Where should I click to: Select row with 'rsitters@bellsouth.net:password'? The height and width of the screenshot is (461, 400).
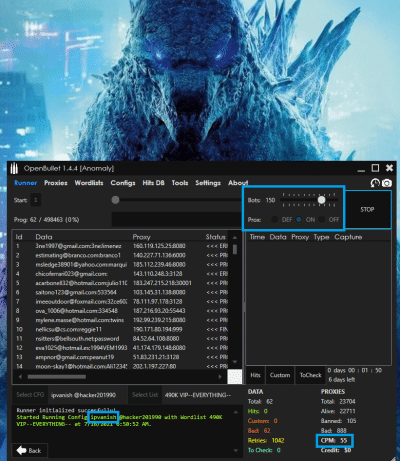(x=121, y=339)
